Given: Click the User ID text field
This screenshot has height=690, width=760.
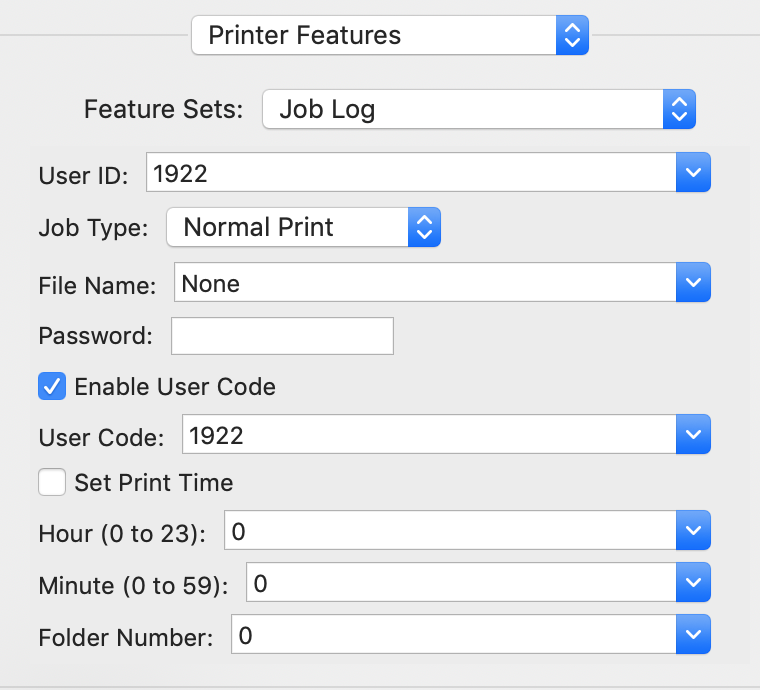Looking at the screenshot, I should pyautogui.click(x=411, y=172).
